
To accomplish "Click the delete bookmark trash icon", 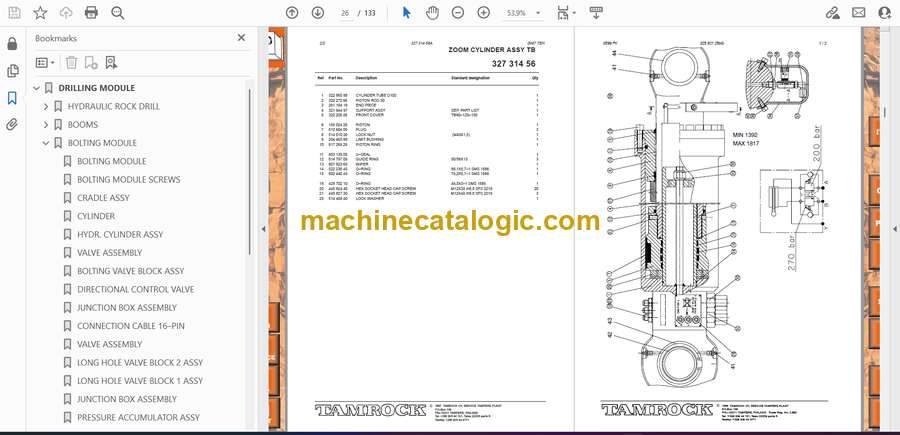I will 71,63.
